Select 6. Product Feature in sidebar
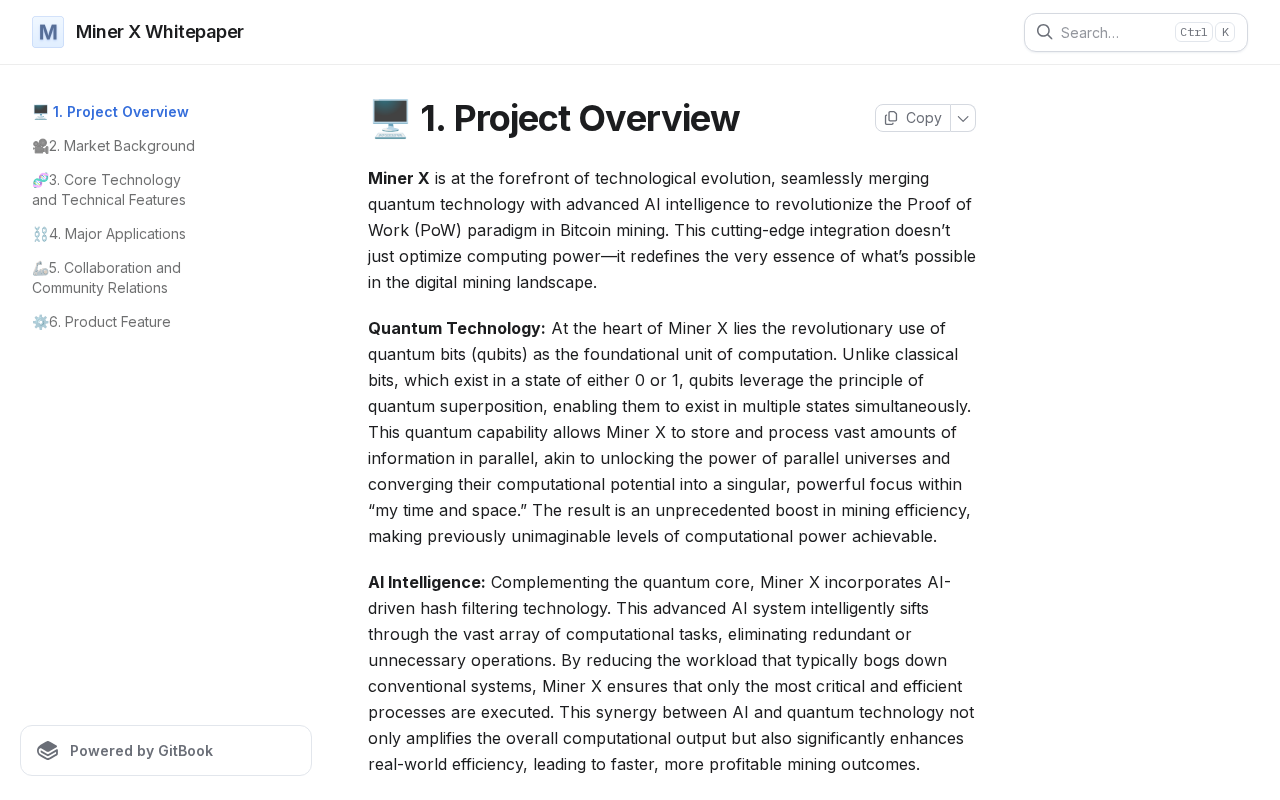This screenshot has height=800, width=1280. 110,322
